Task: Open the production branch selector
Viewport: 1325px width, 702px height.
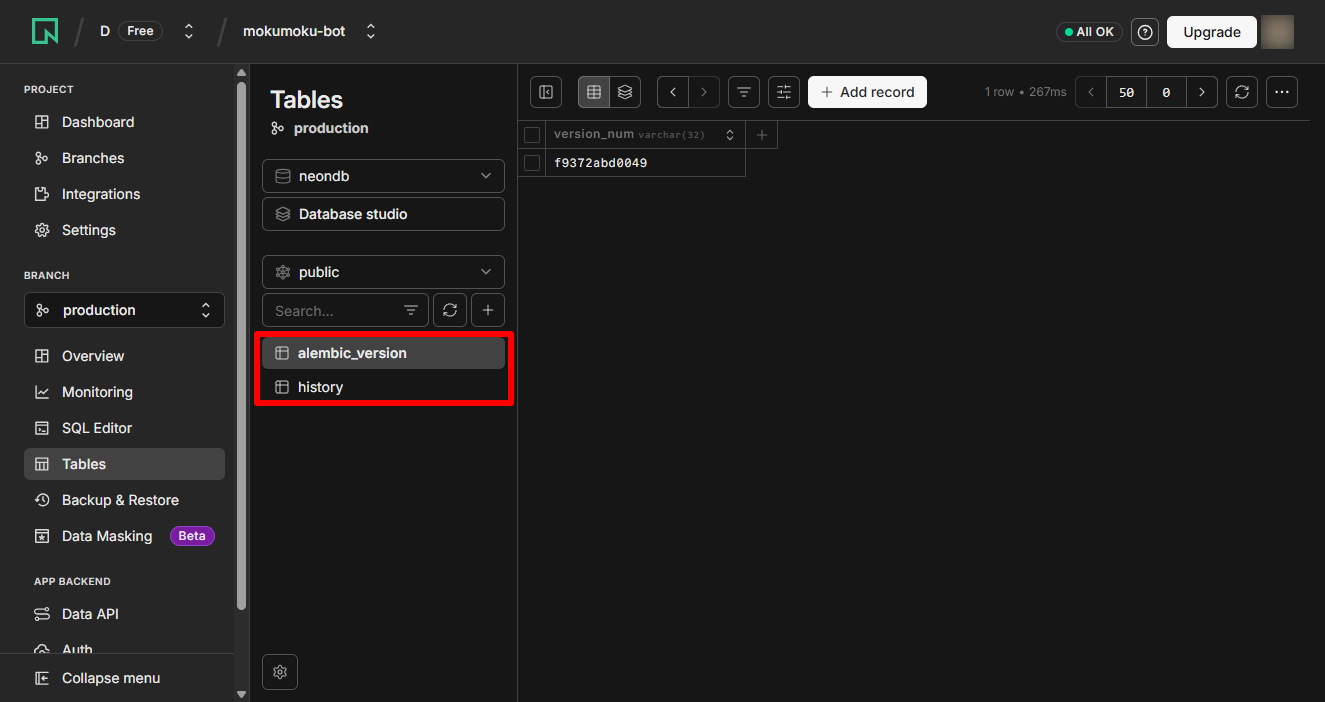Action: 124,310
